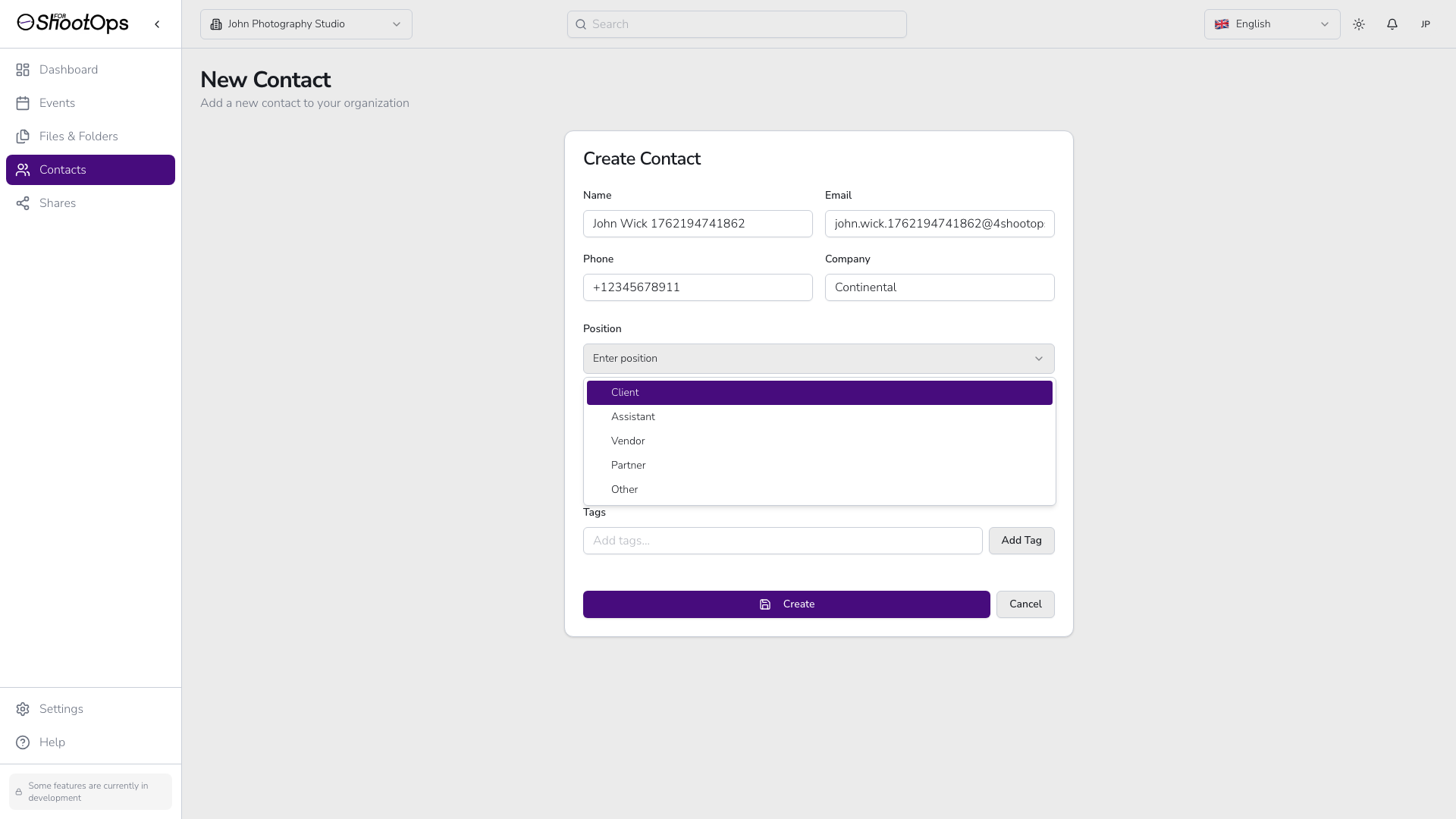Pick the Other position option
Screen dimensions: 1456x819
coord(624,490)
